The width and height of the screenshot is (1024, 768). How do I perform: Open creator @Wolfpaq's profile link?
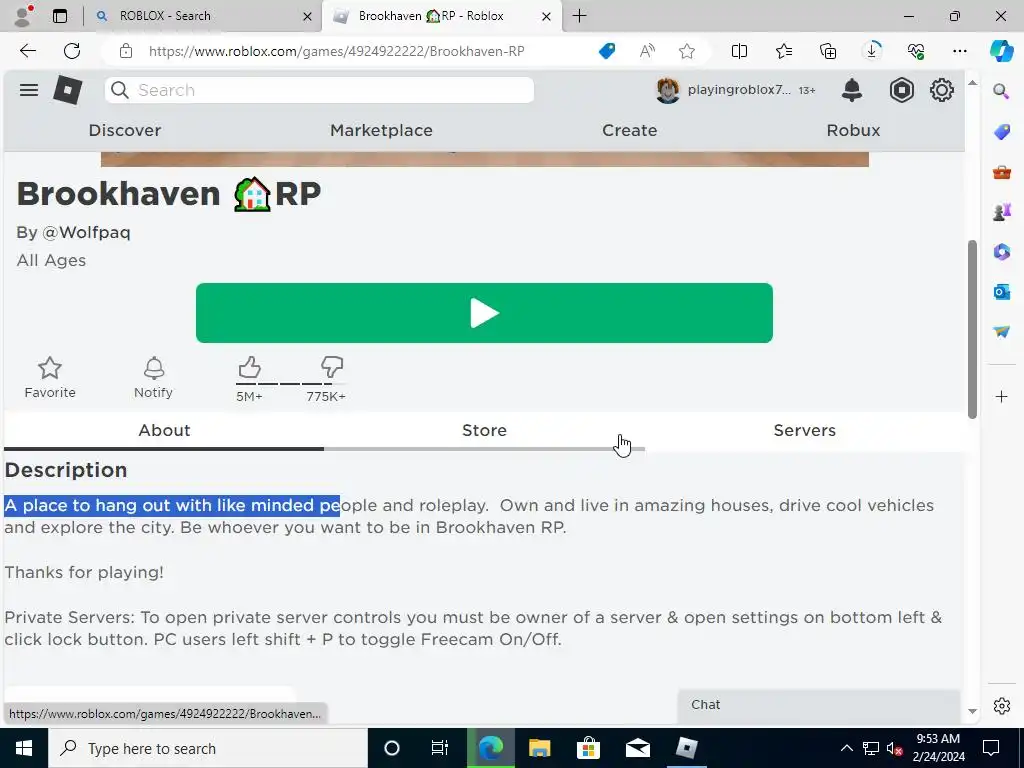point(86,232)
